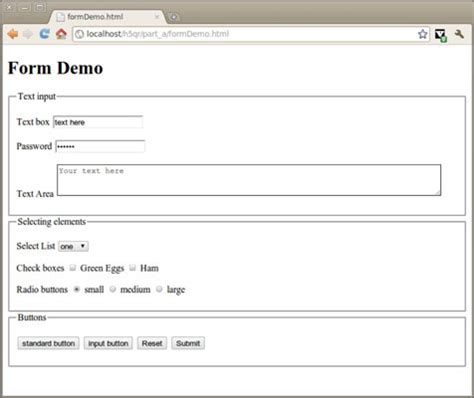Focus the Password input field
This screenshot has height=398, width=474.
[x=100, y=146]
